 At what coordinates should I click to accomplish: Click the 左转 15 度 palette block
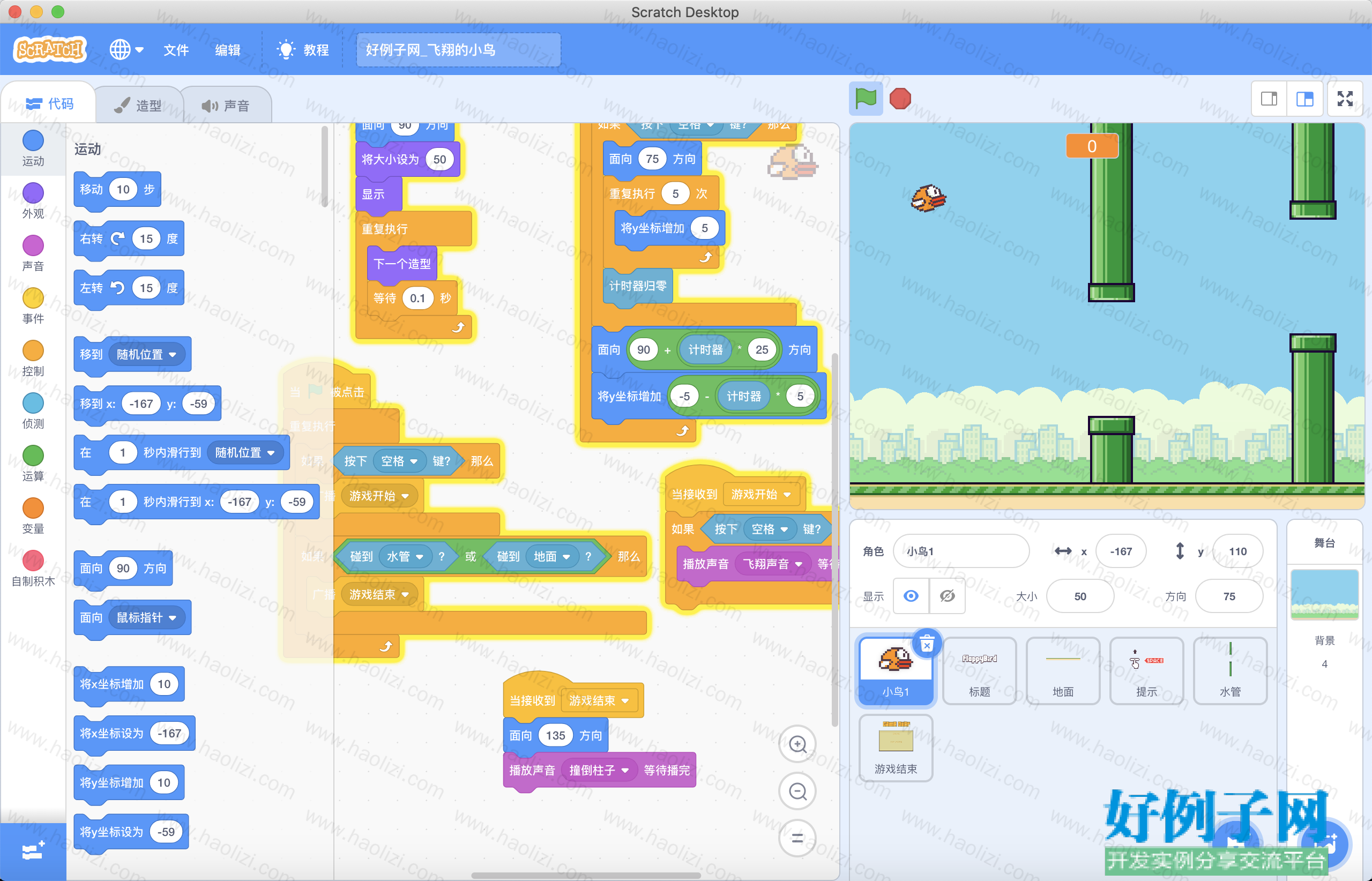pyautogui.click(x=129, y=288)
